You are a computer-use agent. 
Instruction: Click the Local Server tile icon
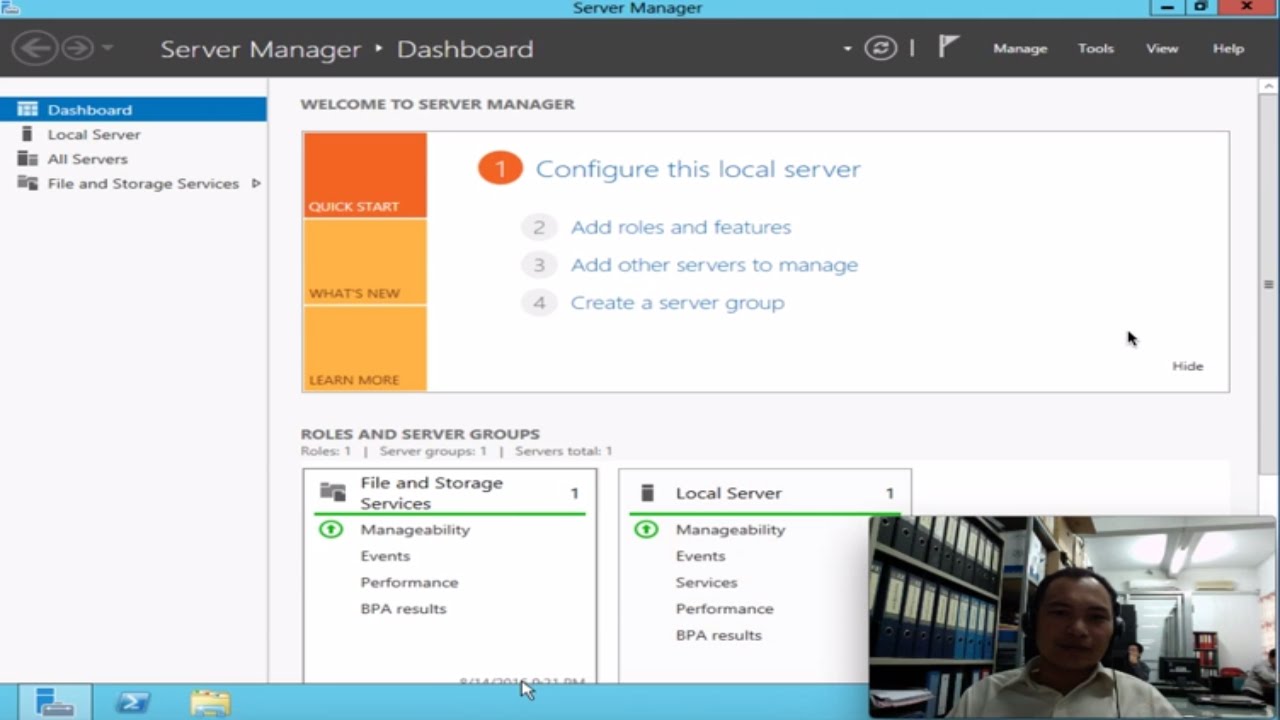click(647, 492)
